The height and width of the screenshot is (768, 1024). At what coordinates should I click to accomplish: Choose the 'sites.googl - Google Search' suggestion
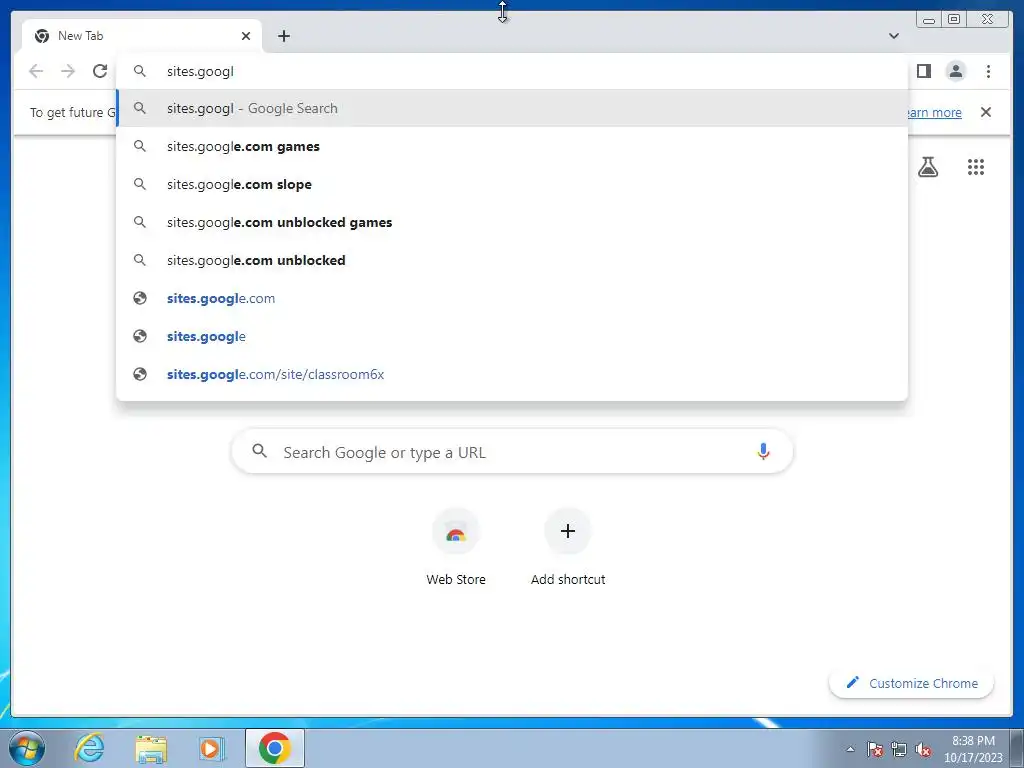click(x=512, y=108)
